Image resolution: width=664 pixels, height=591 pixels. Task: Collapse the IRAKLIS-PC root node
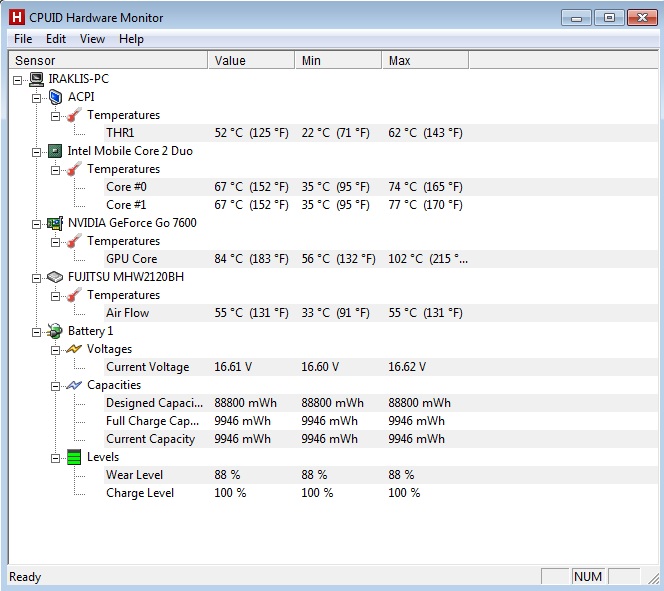[x=18, y=79]
